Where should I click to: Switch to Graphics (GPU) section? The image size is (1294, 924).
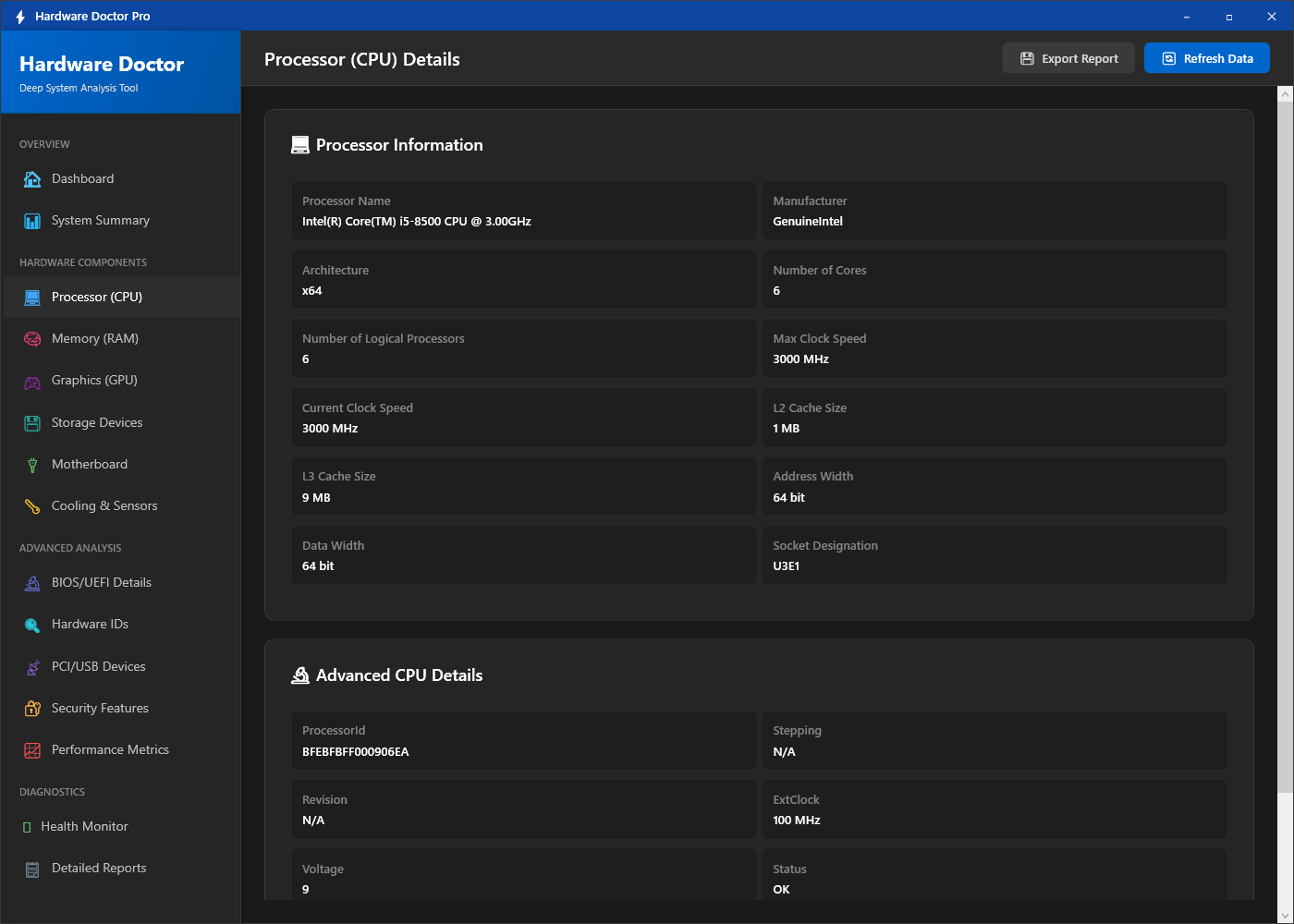[x=121, y=381]
